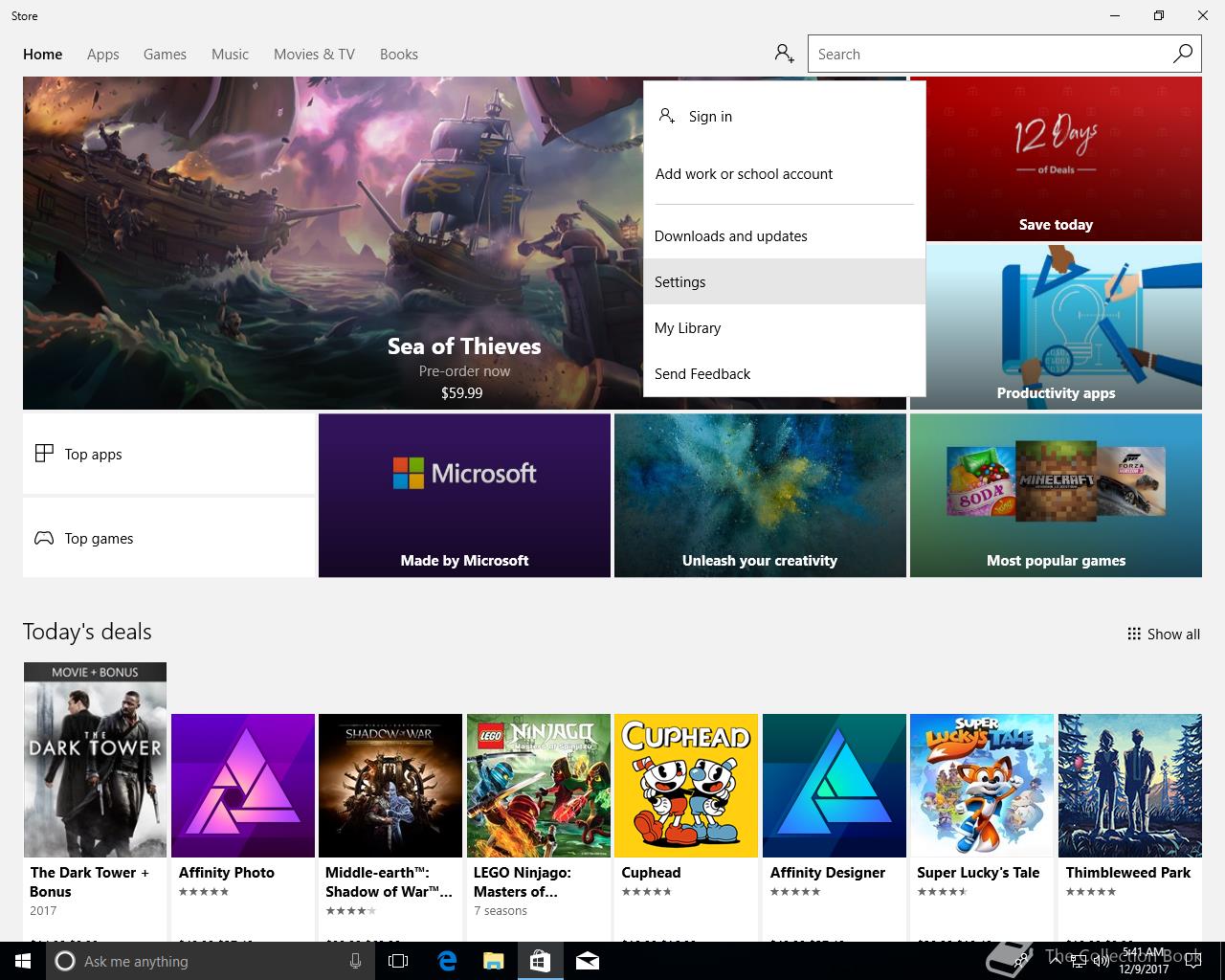Open Made by Microsoft collection

pos(464,495)
